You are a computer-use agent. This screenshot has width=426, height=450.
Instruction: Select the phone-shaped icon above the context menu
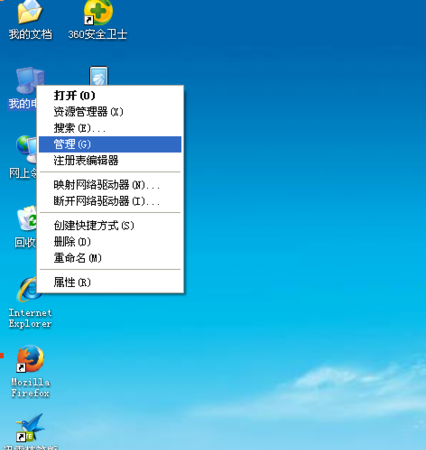(99, 76)
